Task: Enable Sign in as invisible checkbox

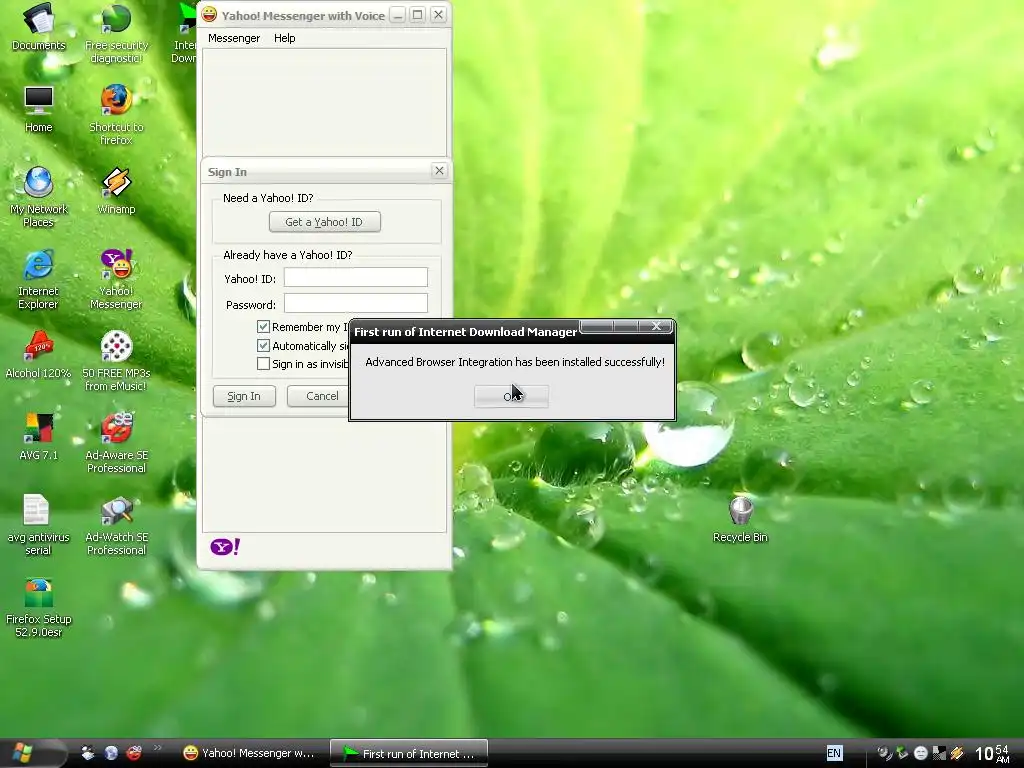Action: click(x=263, y=364)
